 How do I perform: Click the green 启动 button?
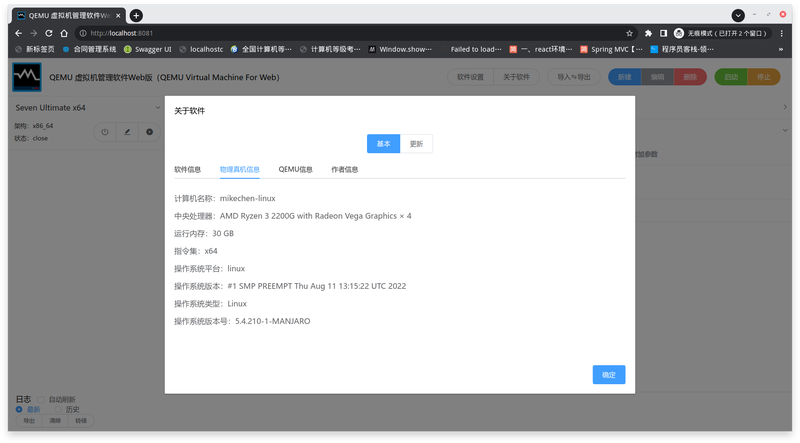click(x=731, y=77)
